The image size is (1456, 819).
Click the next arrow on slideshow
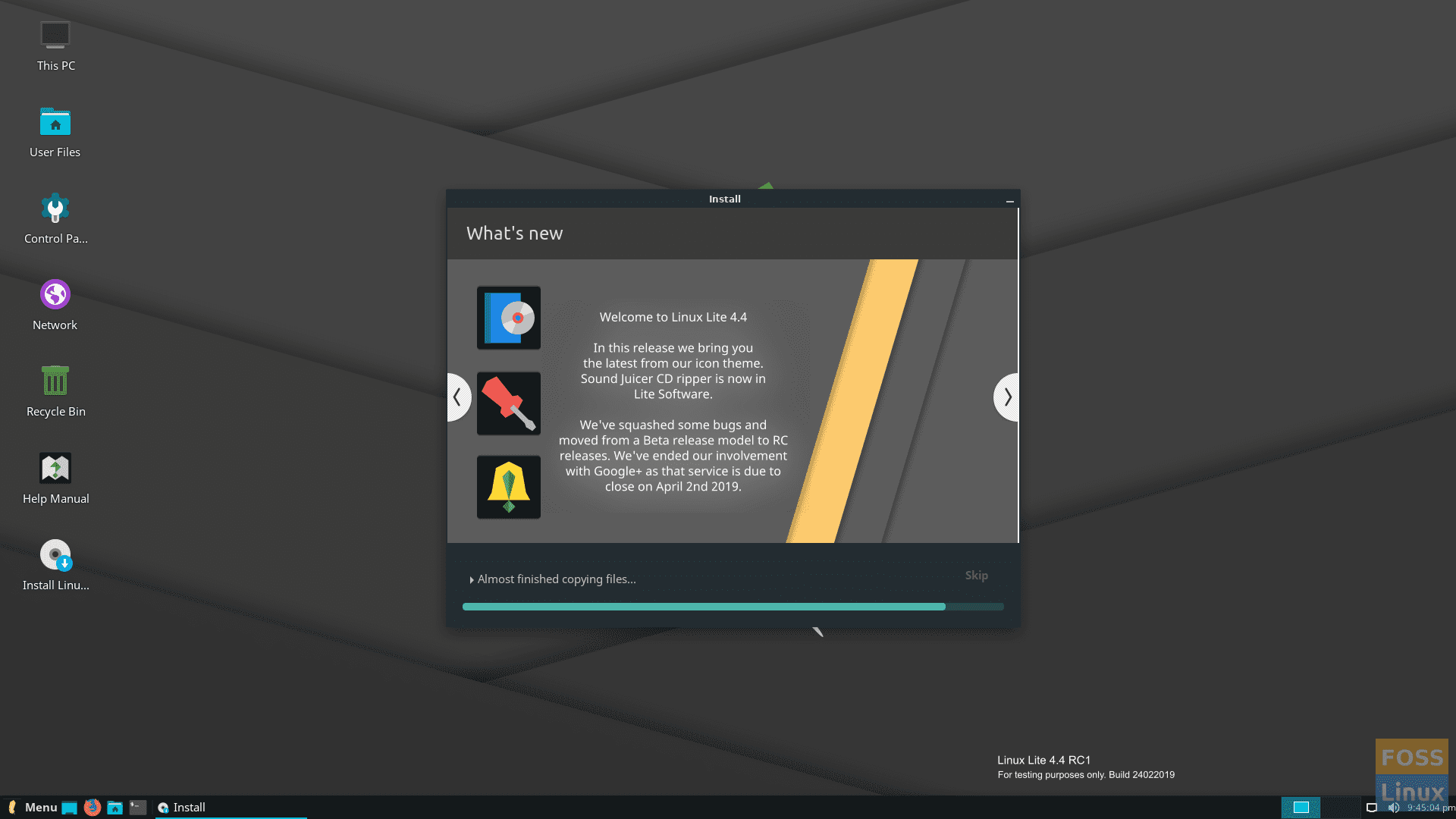pos(1006,397)
